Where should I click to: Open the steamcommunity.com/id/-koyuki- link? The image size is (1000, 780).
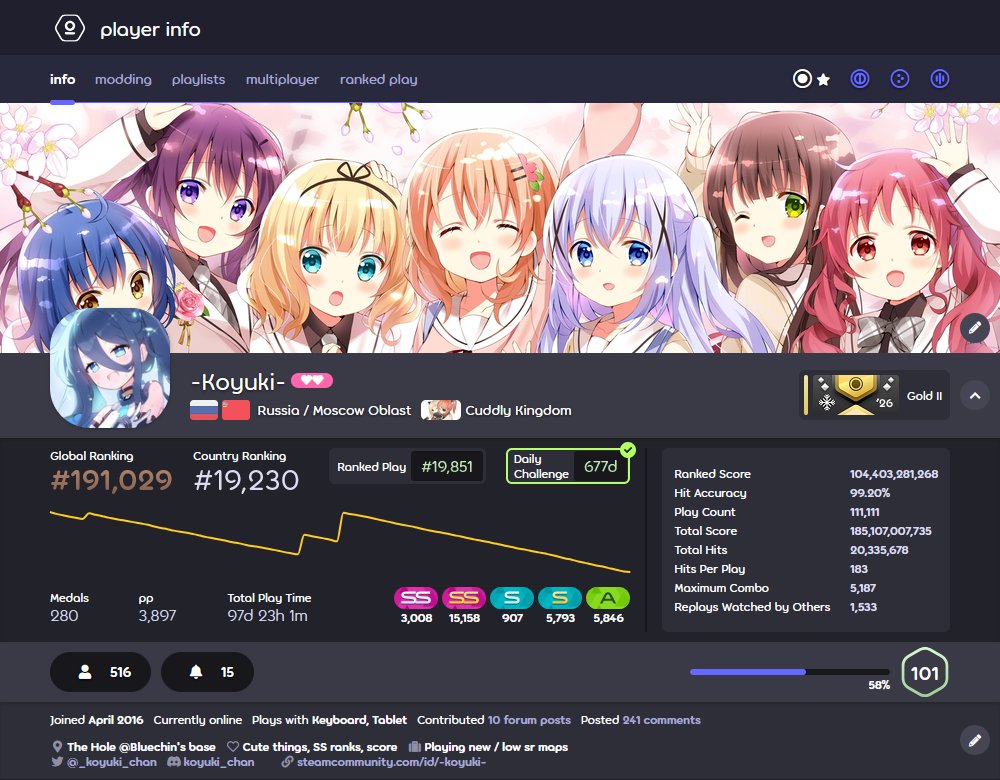391,762
